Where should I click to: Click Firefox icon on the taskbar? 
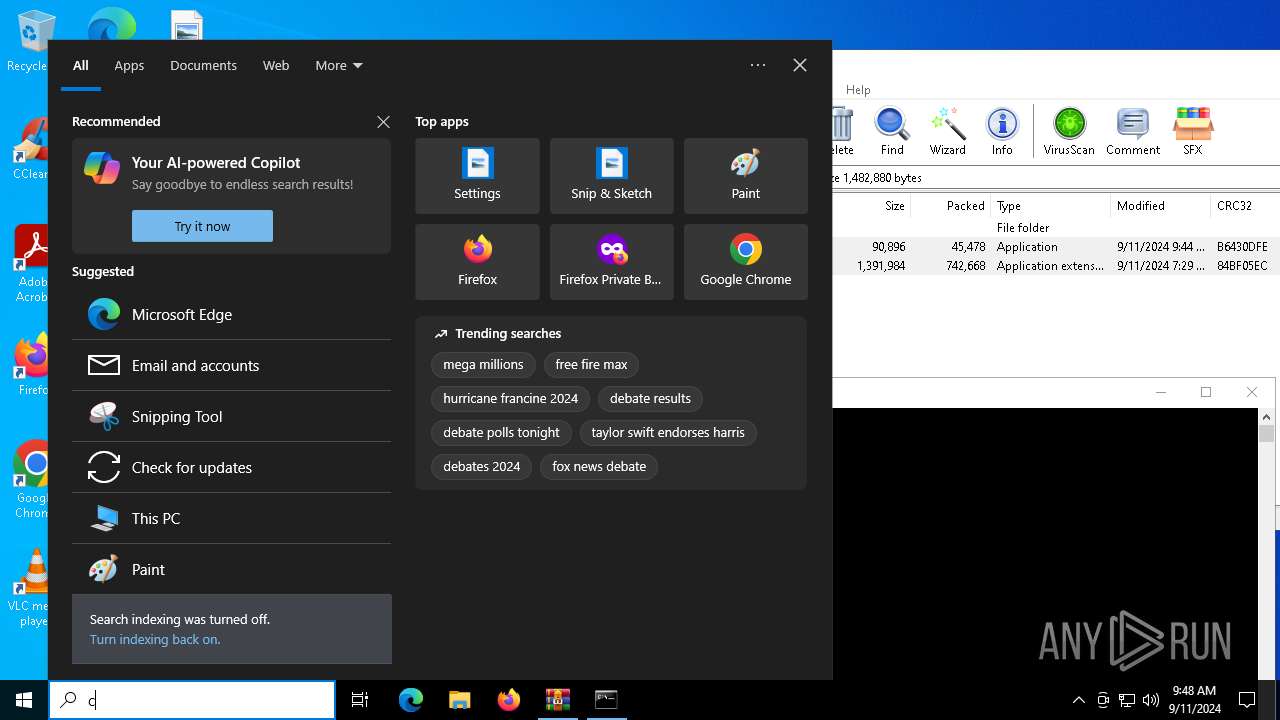[508, 700]
